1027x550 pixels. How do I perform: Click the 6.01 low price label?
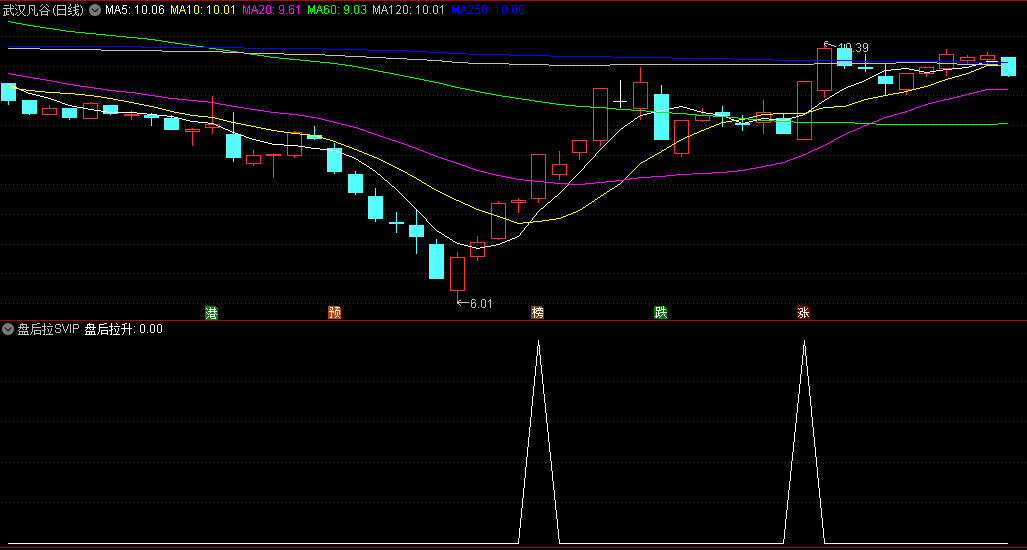481,303
